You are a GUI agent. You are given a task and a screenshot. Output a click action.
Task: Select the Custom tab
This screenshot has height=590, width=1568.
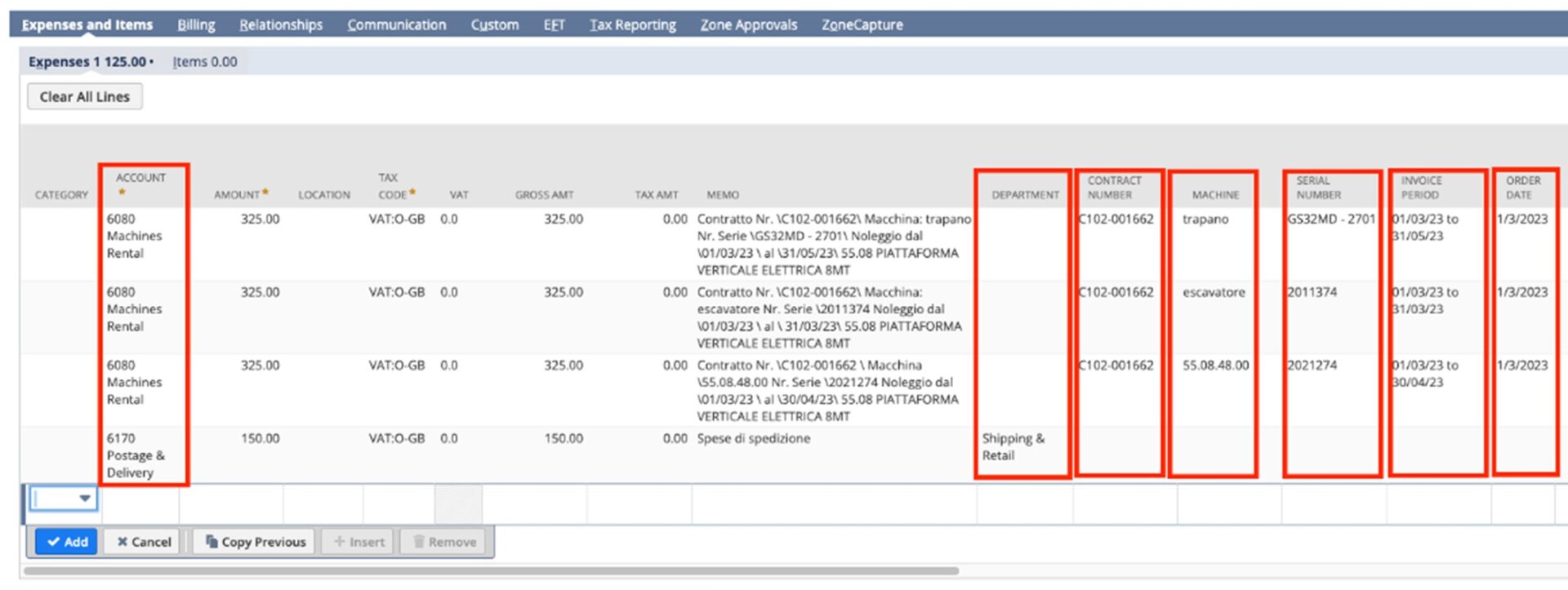coord(495,24)
